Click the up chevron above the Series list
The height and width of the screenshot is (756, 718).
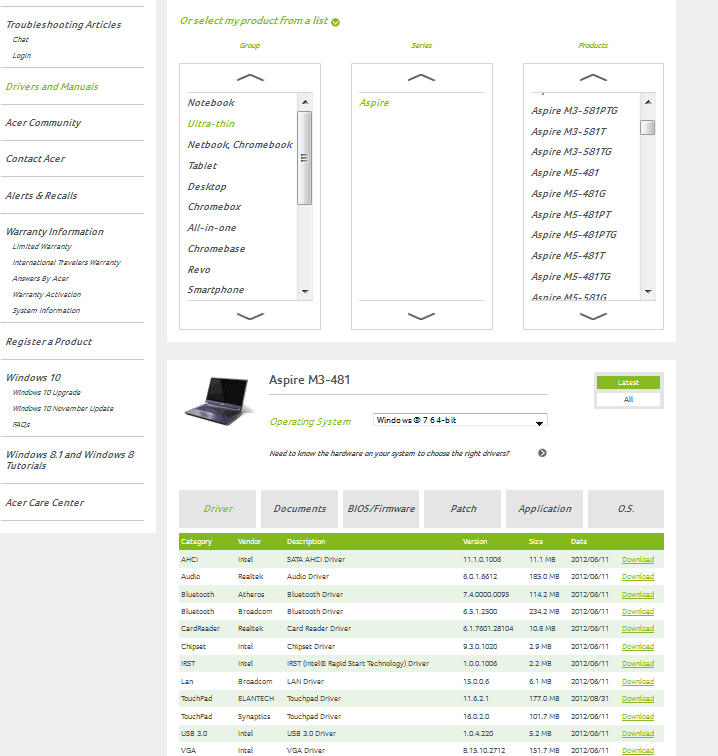[x=421, y=78]
